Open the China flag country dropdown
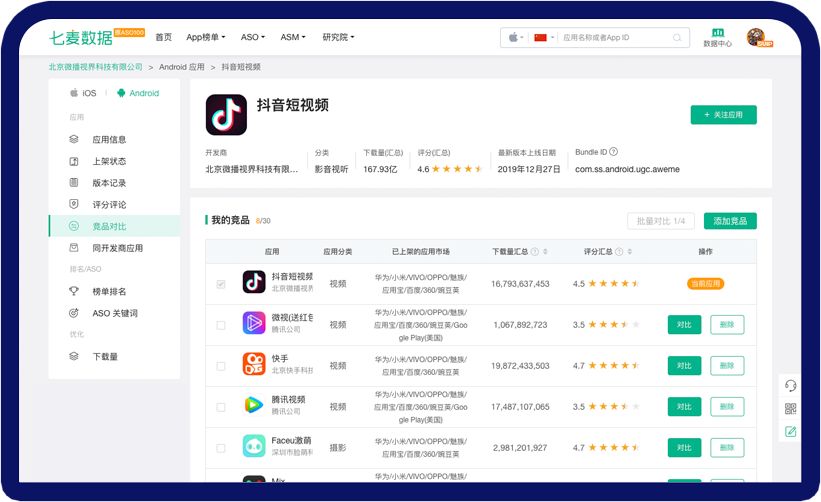 point(544,38)
